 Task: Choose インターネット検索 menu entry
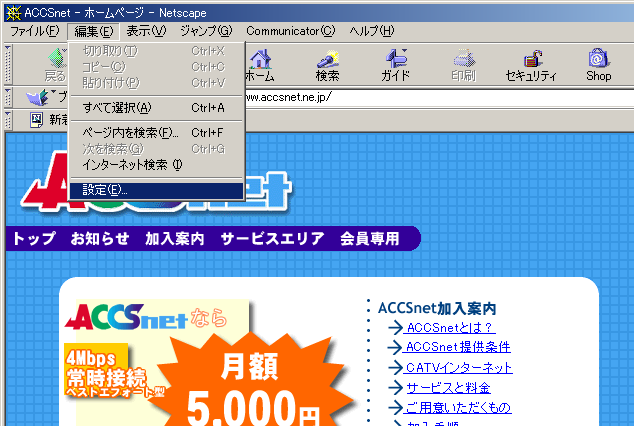point(157,165)
